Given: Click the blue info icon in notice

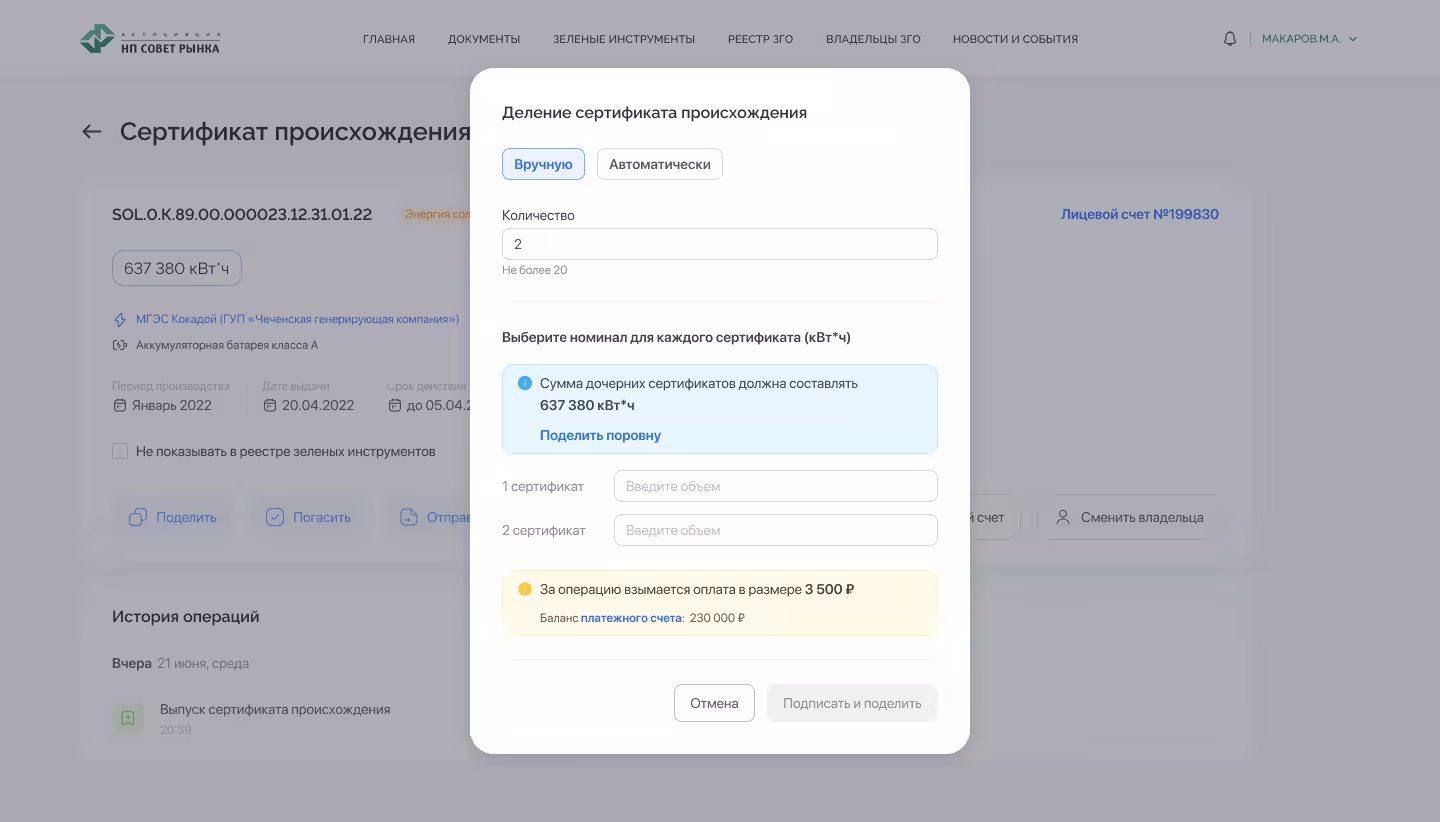Looking at the screenshot, I should tap(525, 383).
